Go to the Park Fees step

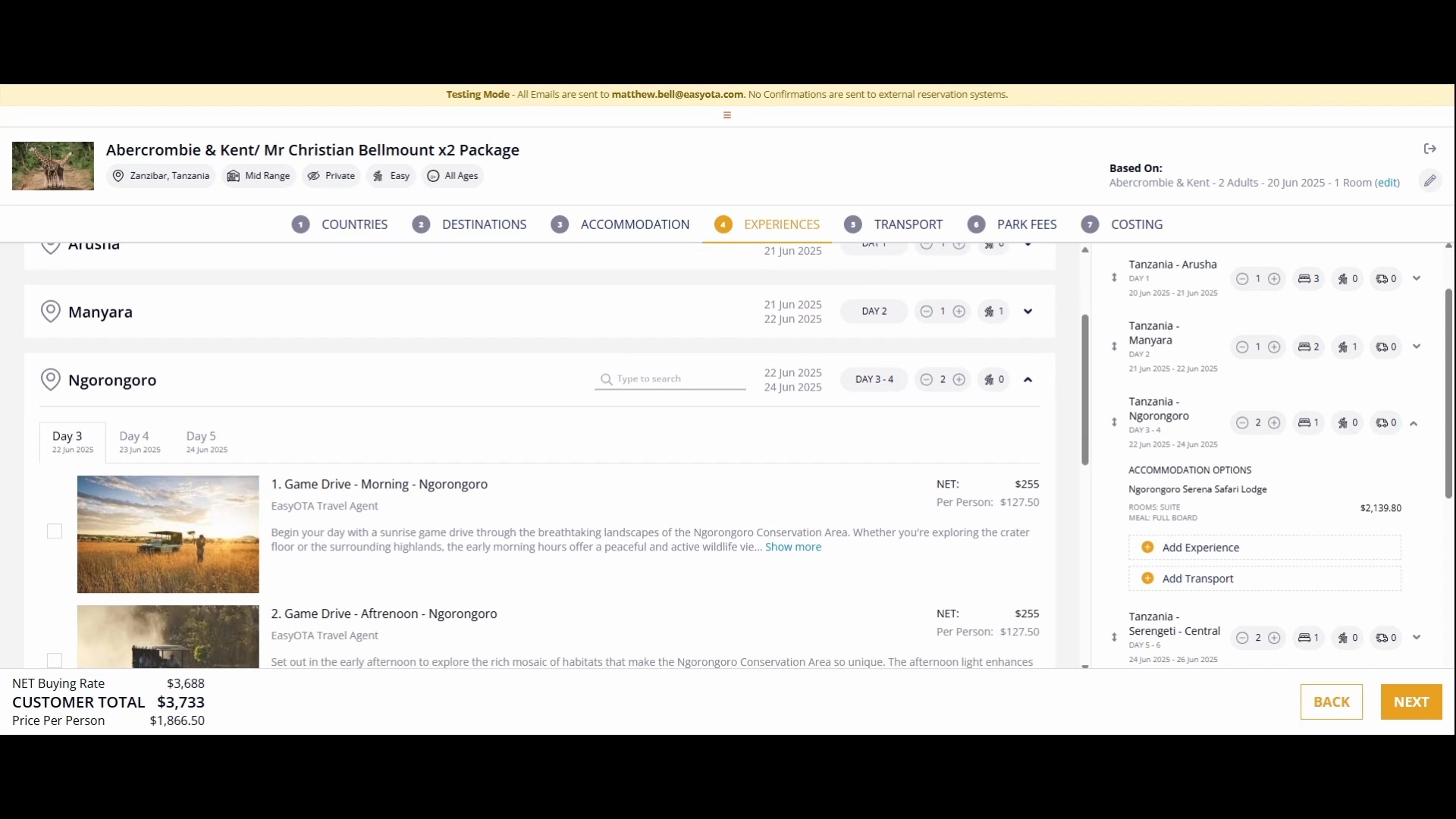tap(1012, 224)
